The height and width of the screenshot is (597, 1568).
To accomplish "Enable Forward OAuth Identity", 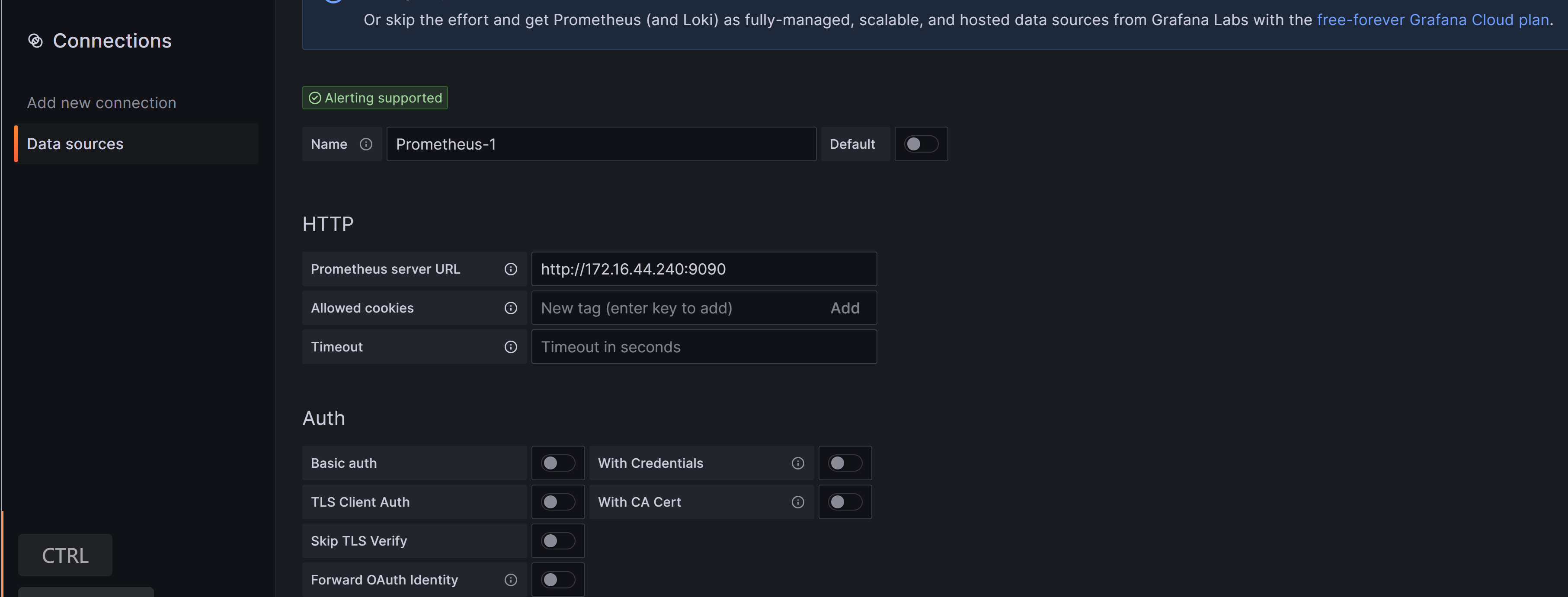I will [x=557, y=580].
